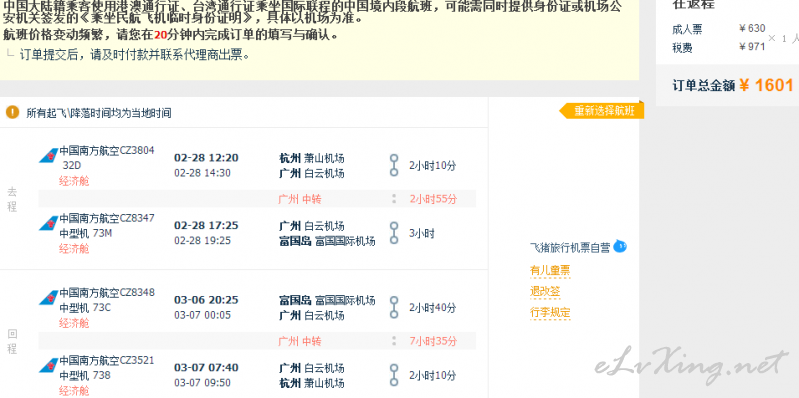Image resolution: width=799 pixels, height=398 pixels.
Task: Click 经济舱 label under flight CZ8347
Action: [x=74, y=249]
